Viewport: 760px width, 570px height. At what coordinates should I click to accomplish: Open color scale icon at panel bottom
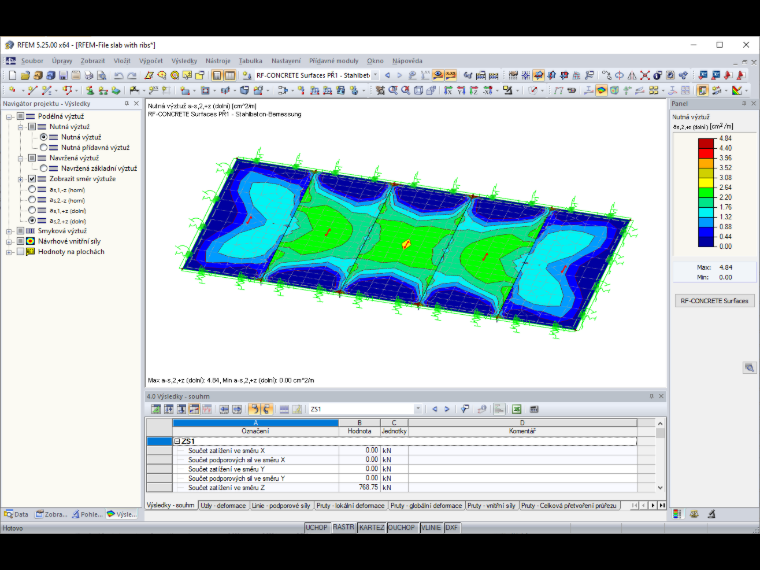(677, 514)
